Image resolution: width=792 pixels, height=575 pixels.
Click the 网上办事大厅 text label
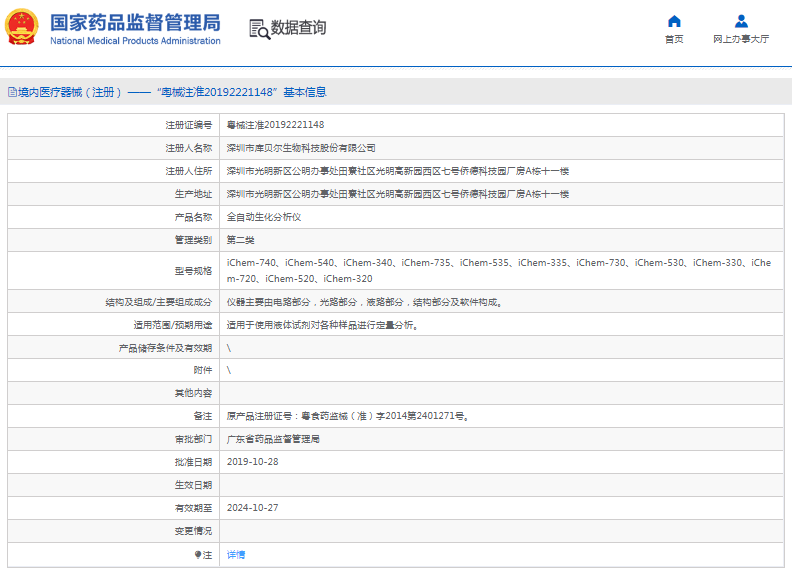pyautogui.click(x=741, y=39)
